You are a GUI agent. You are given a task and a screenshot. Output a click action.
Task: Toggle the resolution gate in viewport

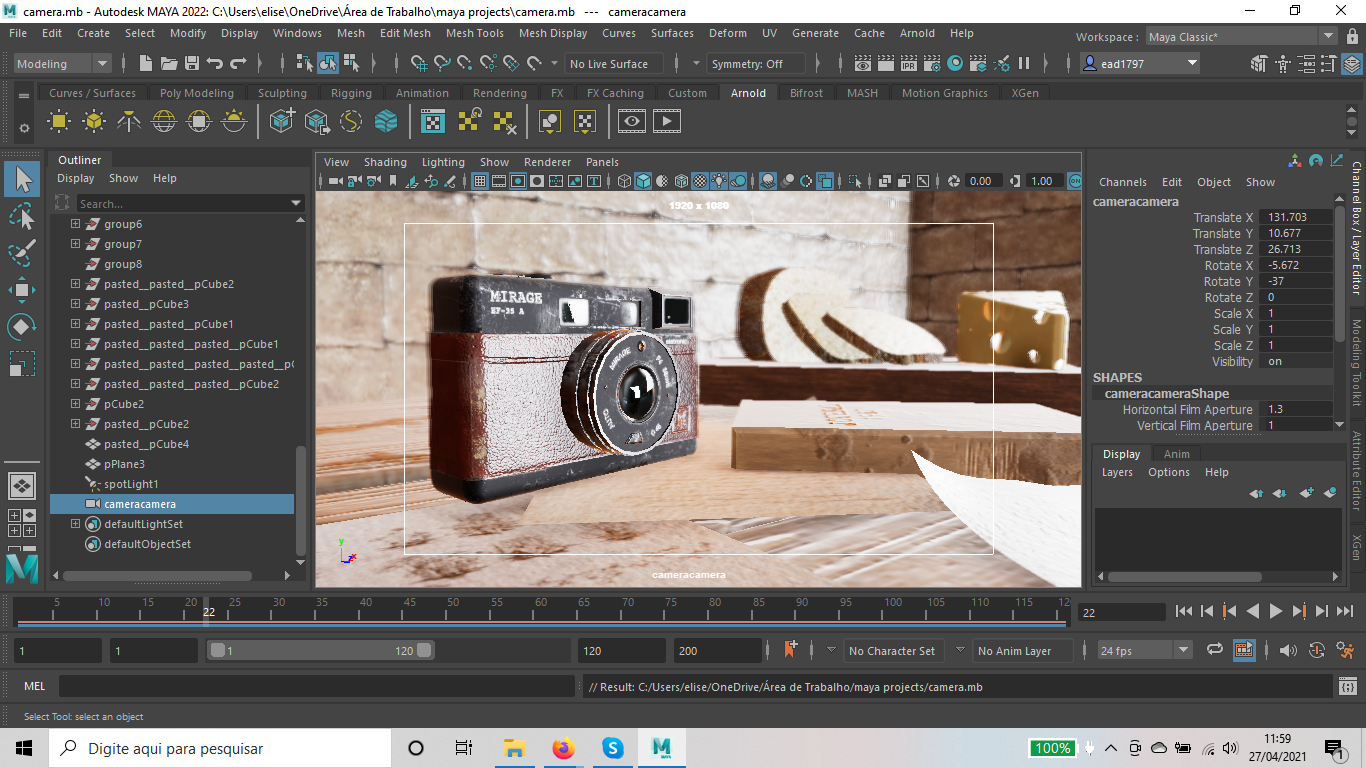(x=518, y=181)
